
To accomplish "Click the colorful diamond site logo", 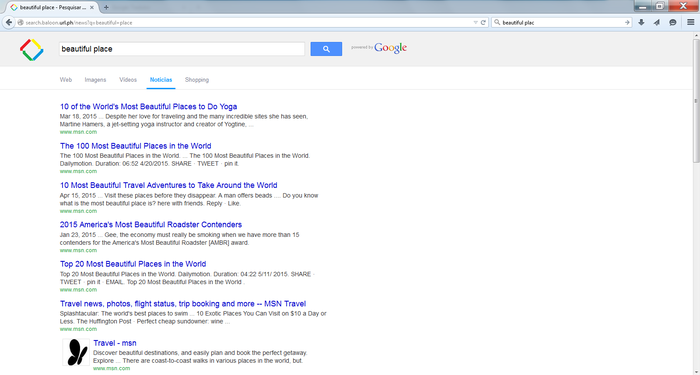I will point(32,50).
